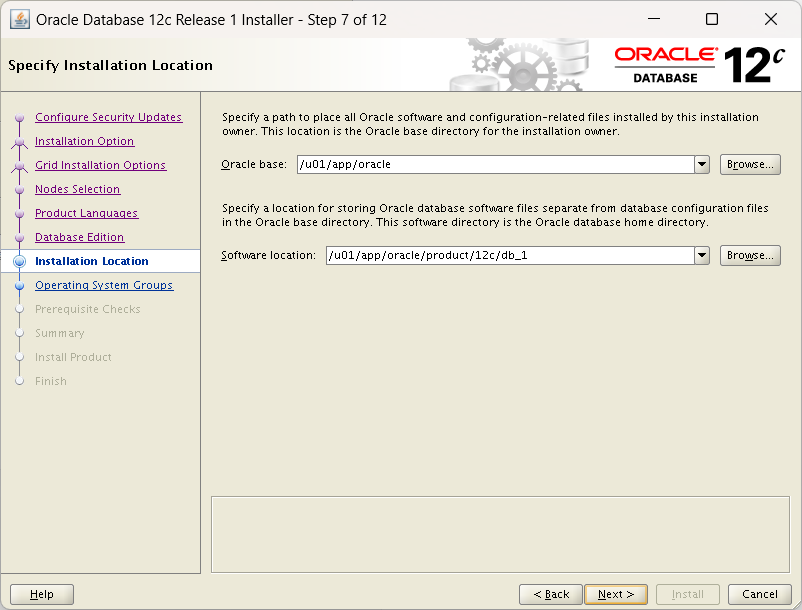Click the Next button
Screen dimensions: 802x610
[616, 594]
